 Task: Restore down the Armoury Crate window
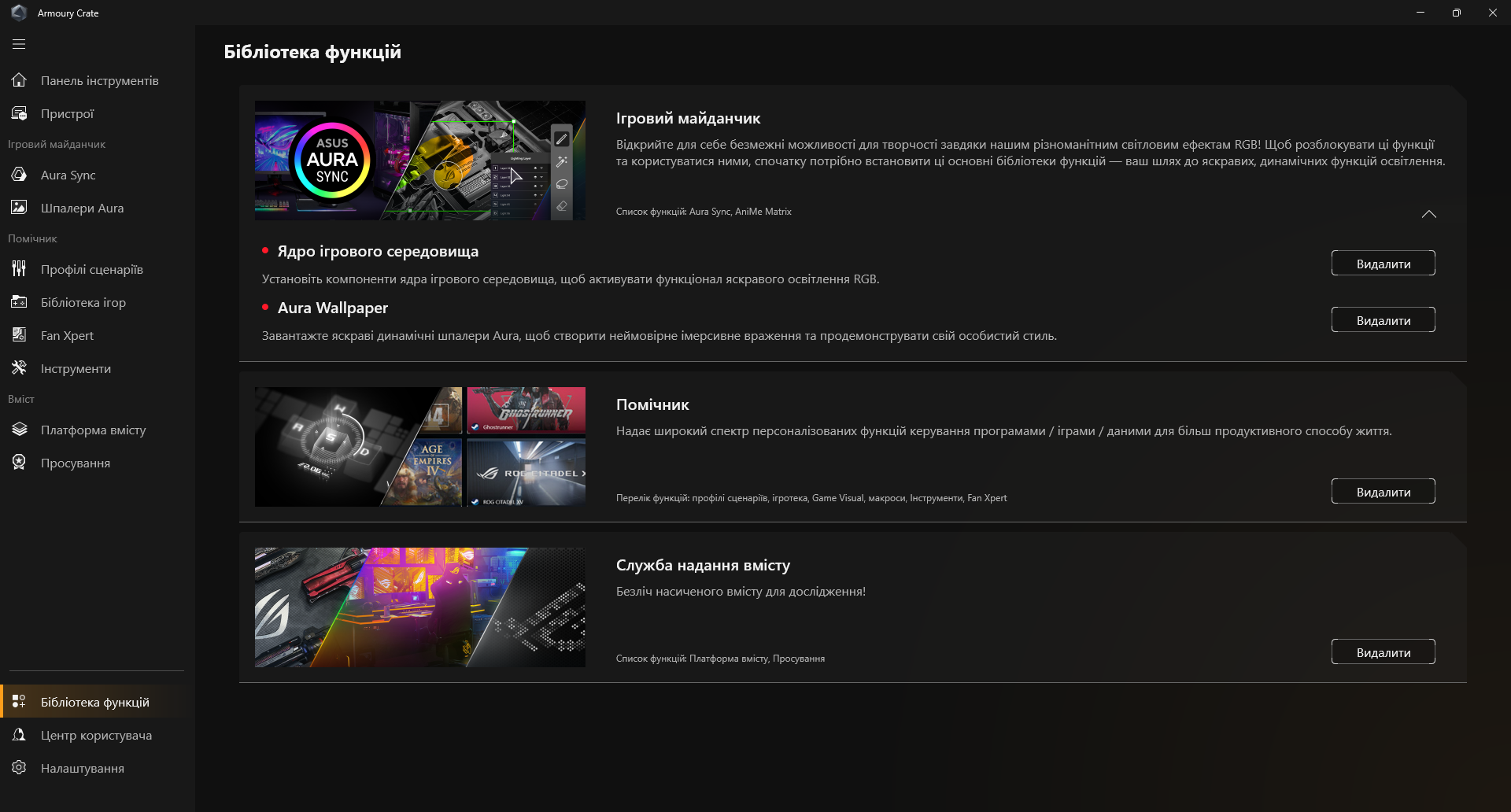[x=1457, y=13]
